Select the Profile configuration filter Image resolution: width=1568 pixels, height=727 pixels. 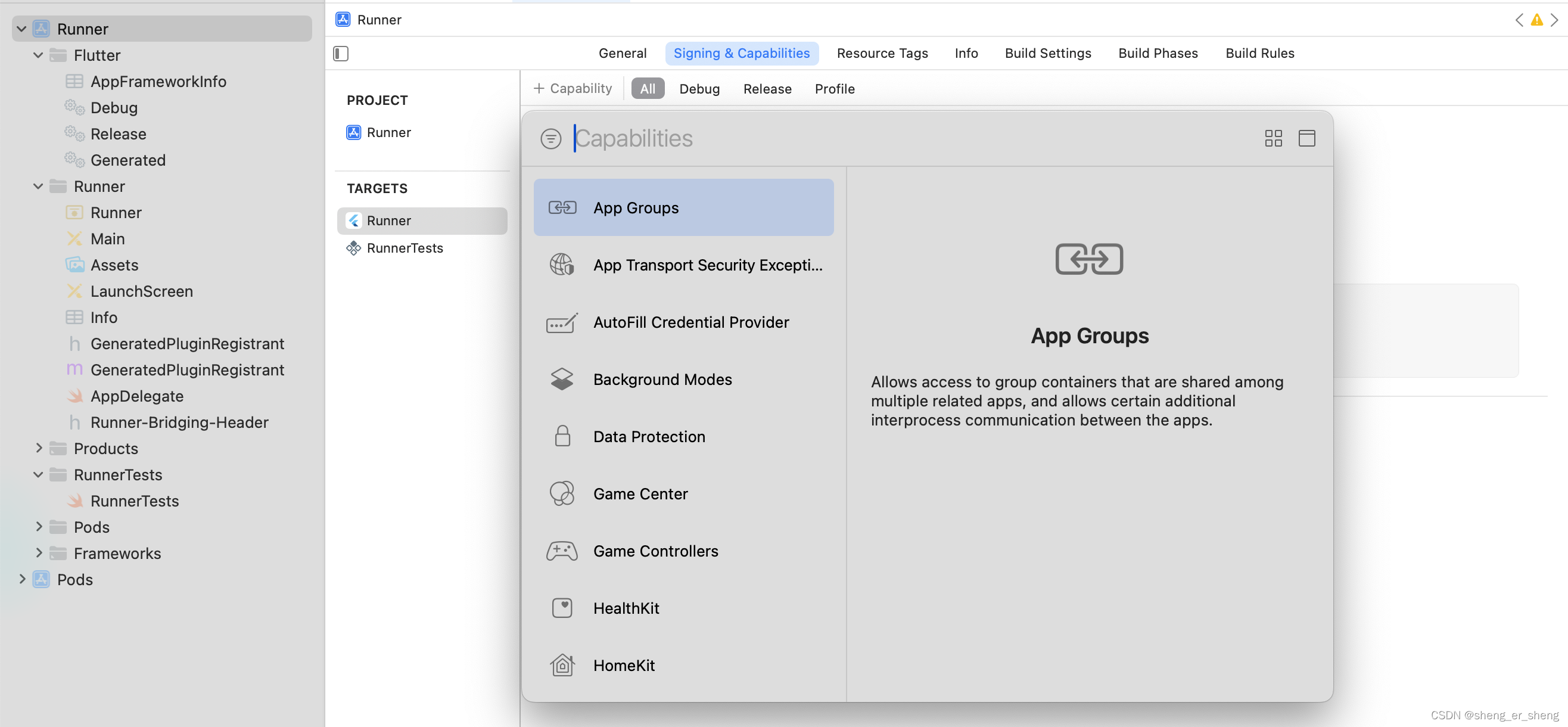[835, 89]
